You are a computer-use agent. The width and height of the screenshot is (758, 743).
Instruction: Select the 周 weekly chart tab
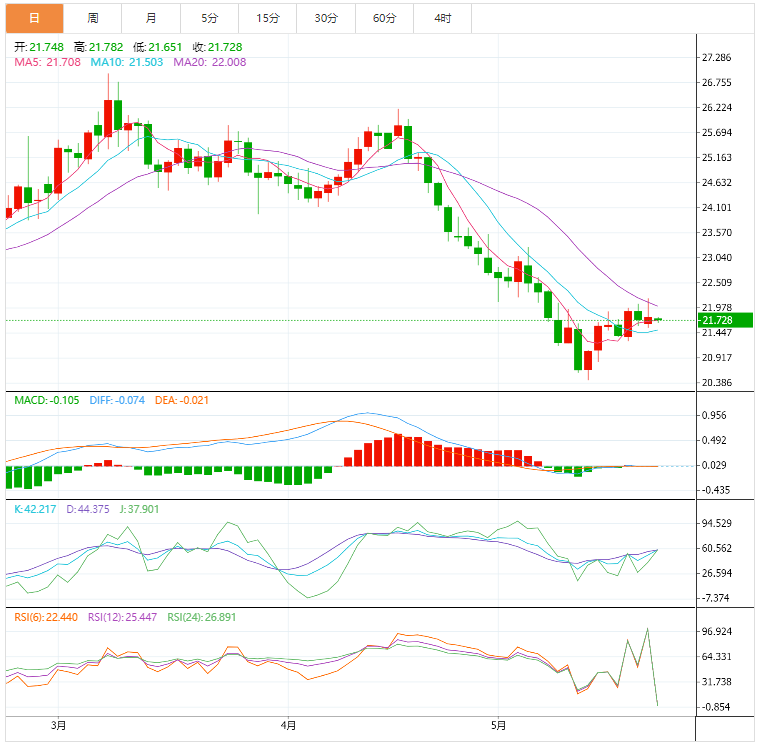(x=92, y=18)
